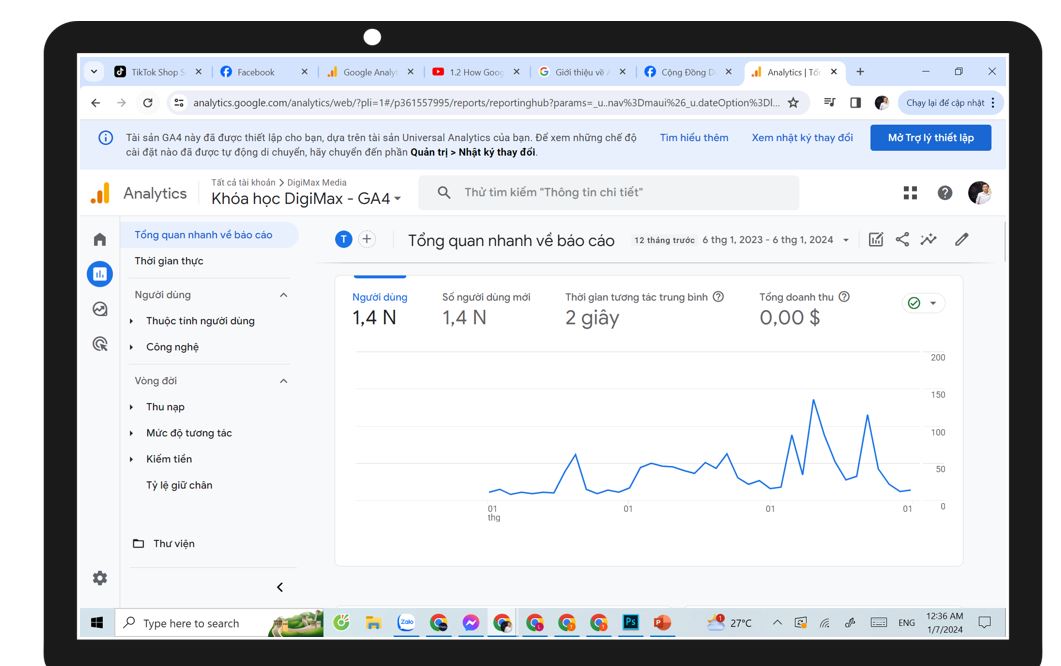1061x666 pixels.
Task: Open the Admin gear icon
Action: (x=99, y=578)
